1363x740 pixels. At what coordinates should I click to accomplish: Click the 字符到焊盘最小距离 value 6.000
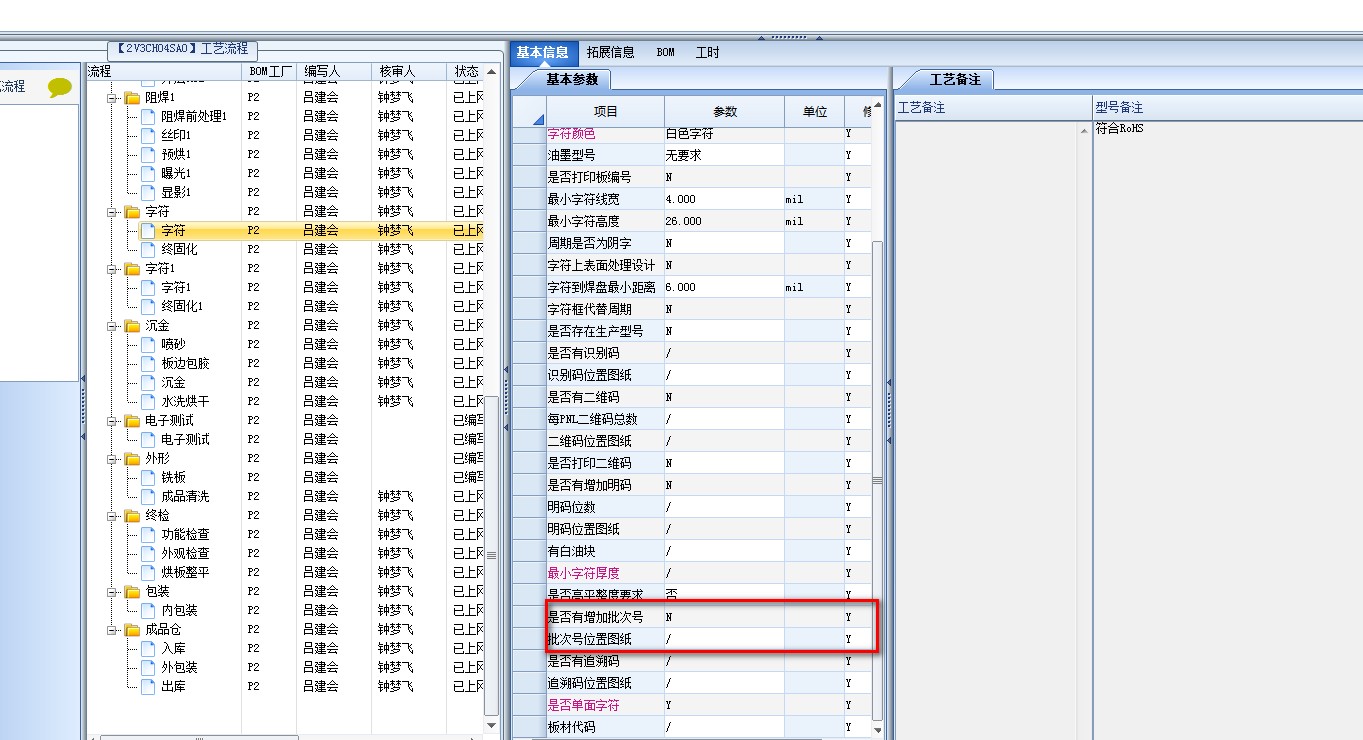[724, 287]
